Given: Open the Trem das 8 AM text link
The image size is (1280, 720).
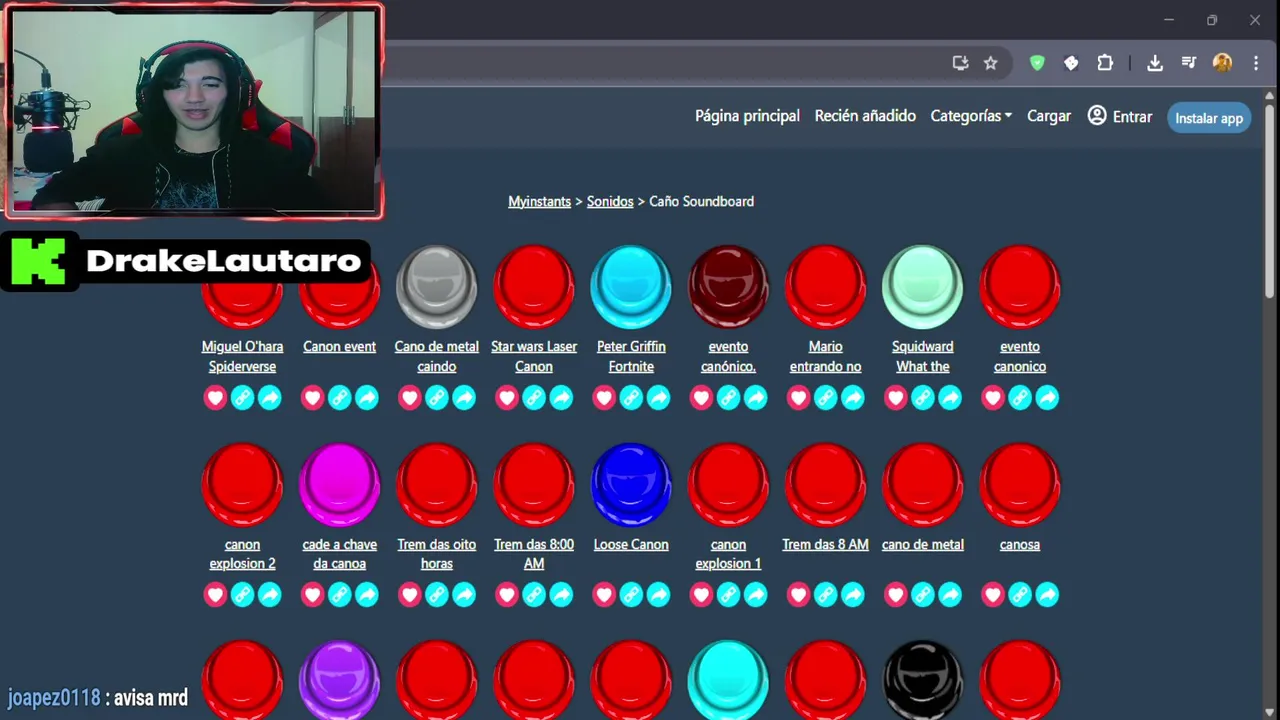Looking at the screenshot, I should [825, 544].
